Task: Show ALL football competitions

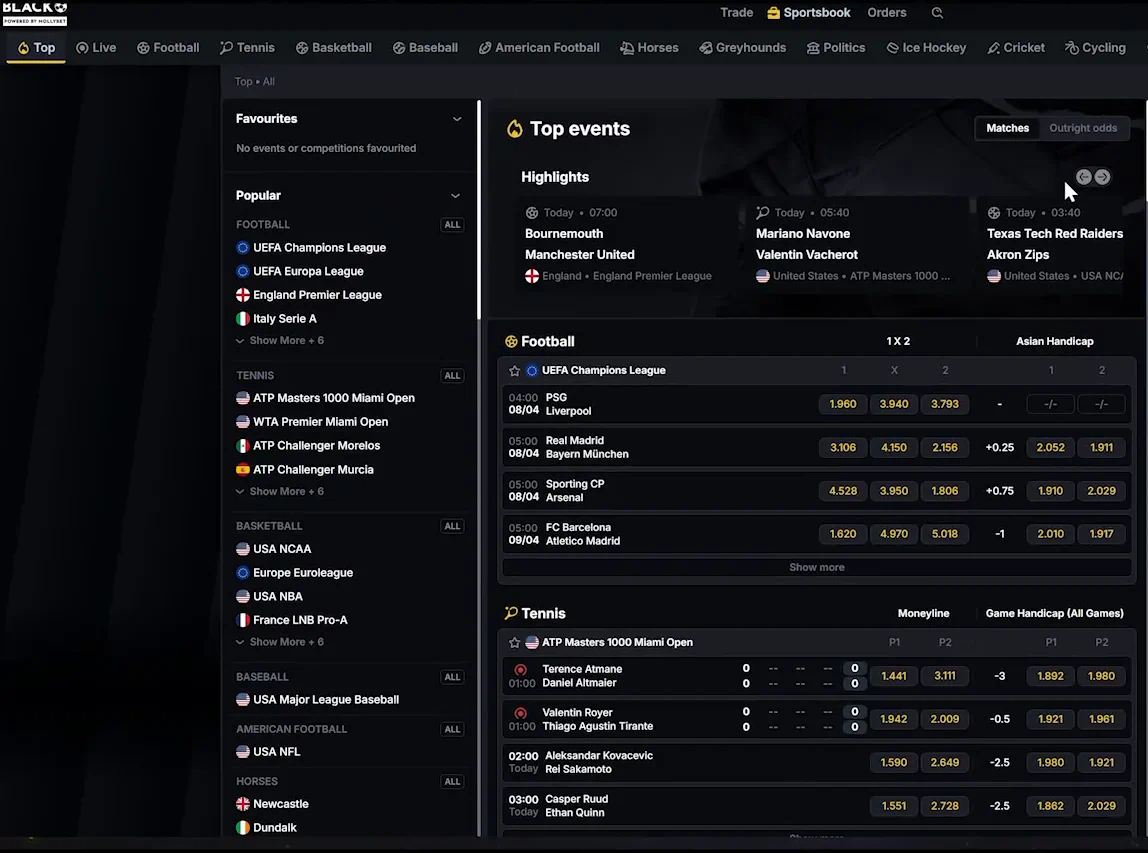Action: [452, 225]
